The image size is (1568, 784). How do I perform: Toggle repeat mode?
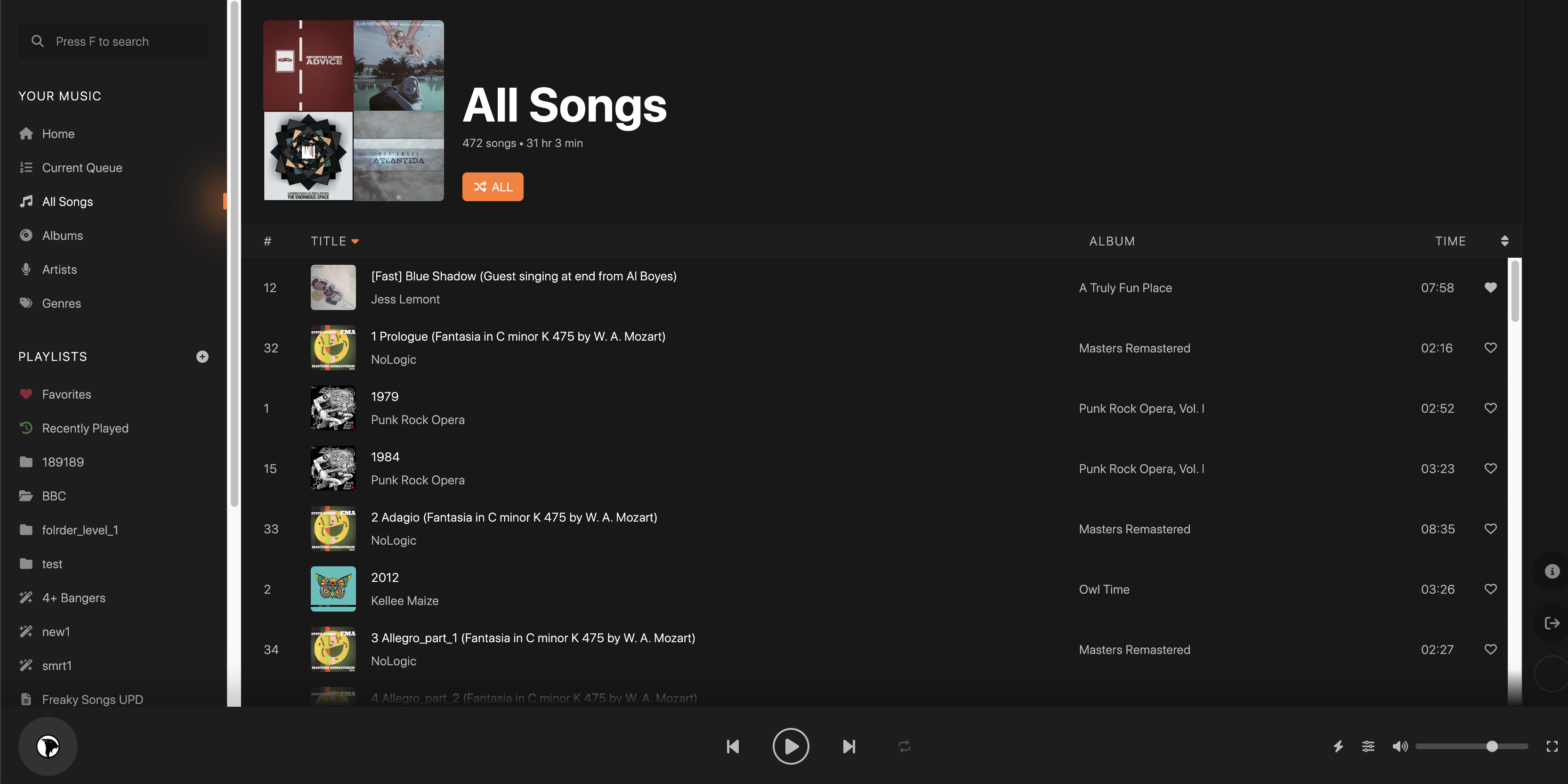(x=905, y=746)
